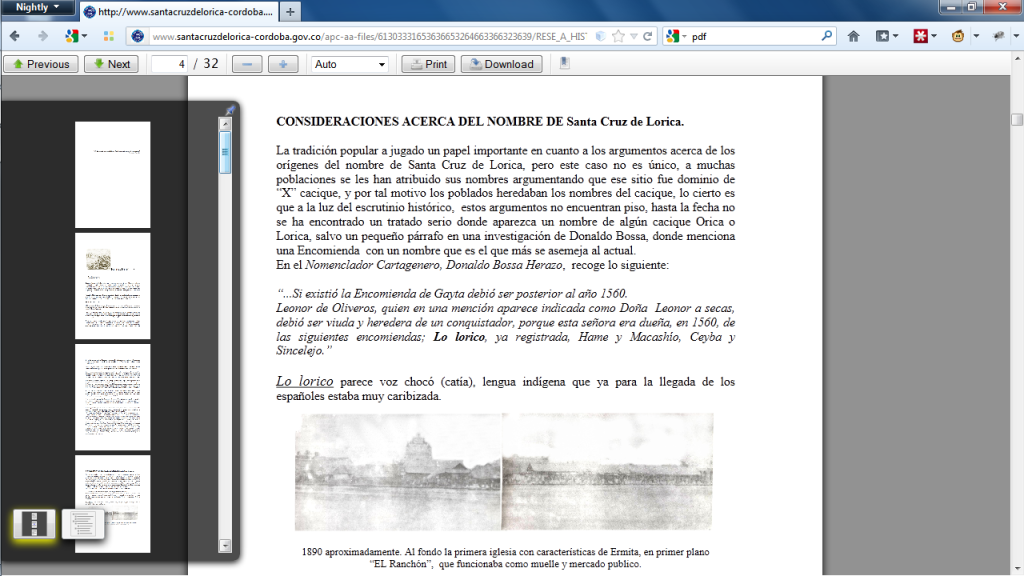Click the bookmark icon in PDF toolbar

click(x=565, y=63)
